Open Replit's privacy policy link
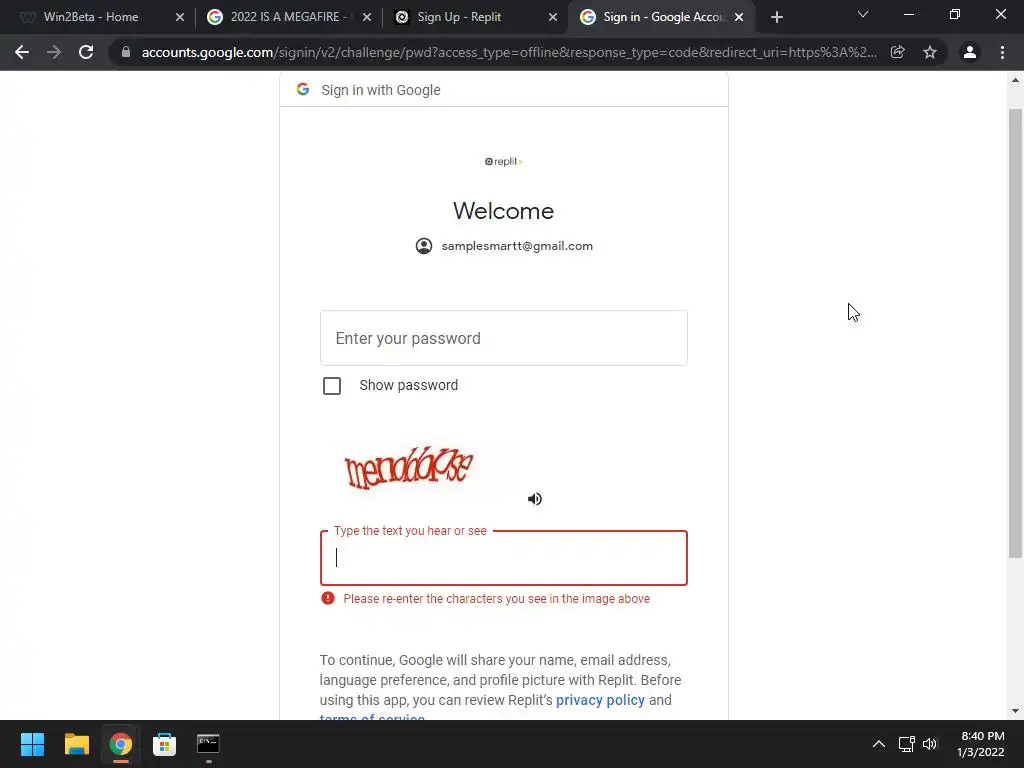Viewport: 1024px width, 768px height. pos(600,700)
